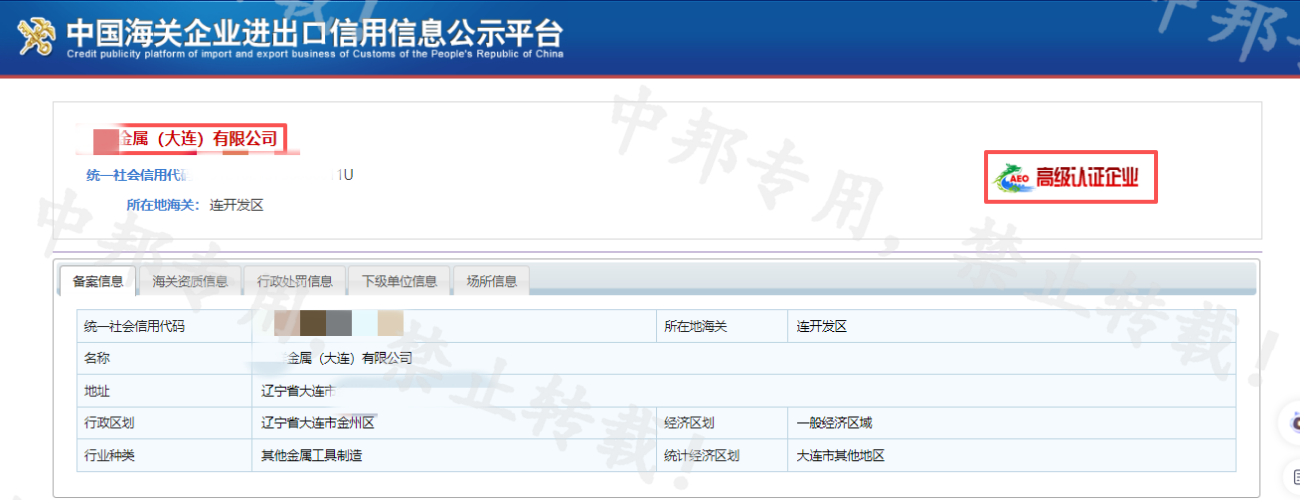Click the AEO 高级认证企业 certification badge
The height and width of the screenshot is (500, 1300).
(1070, 178)
